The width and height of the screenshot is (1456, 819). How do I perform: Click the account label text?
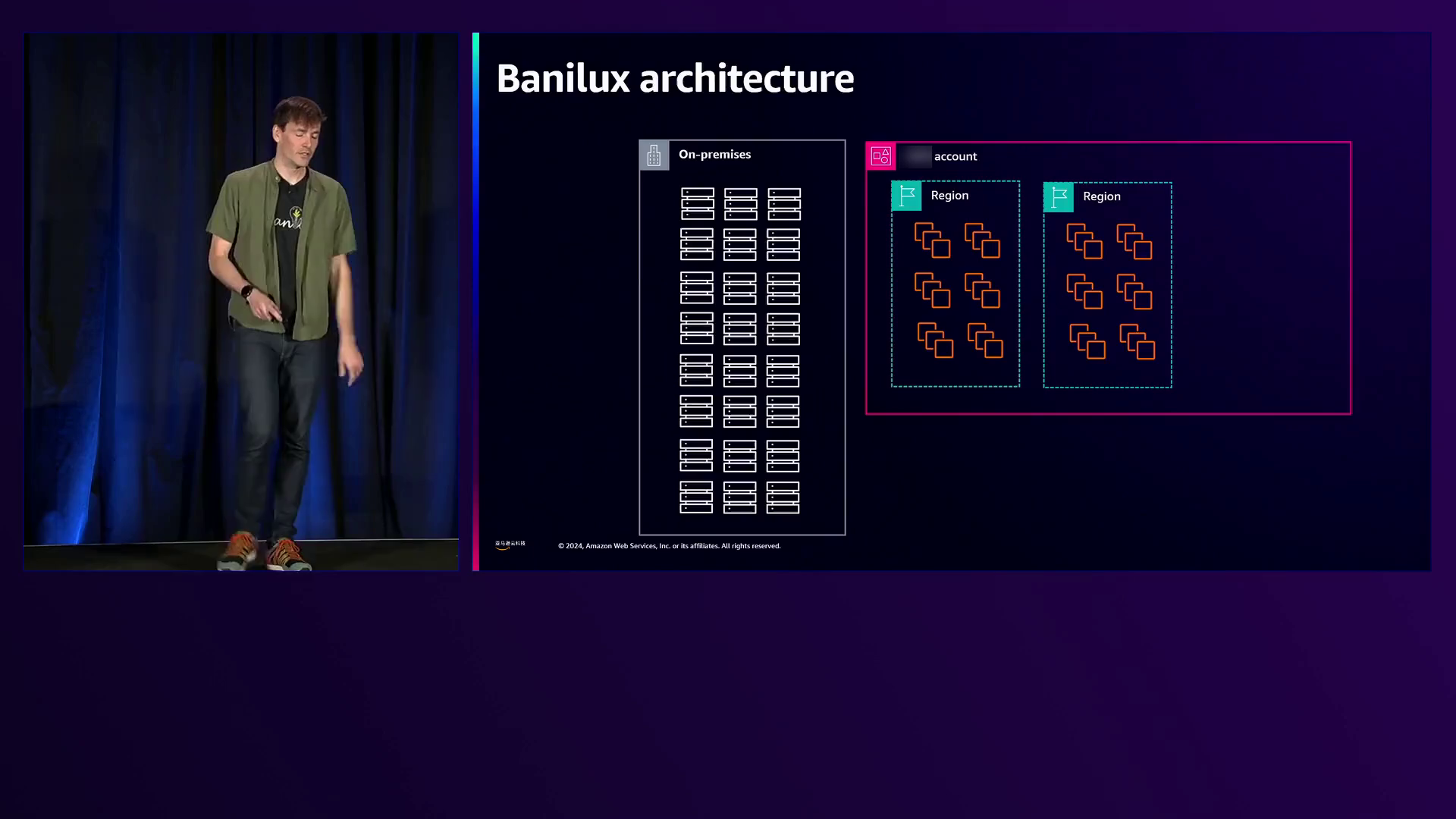(x=955, y=157)
